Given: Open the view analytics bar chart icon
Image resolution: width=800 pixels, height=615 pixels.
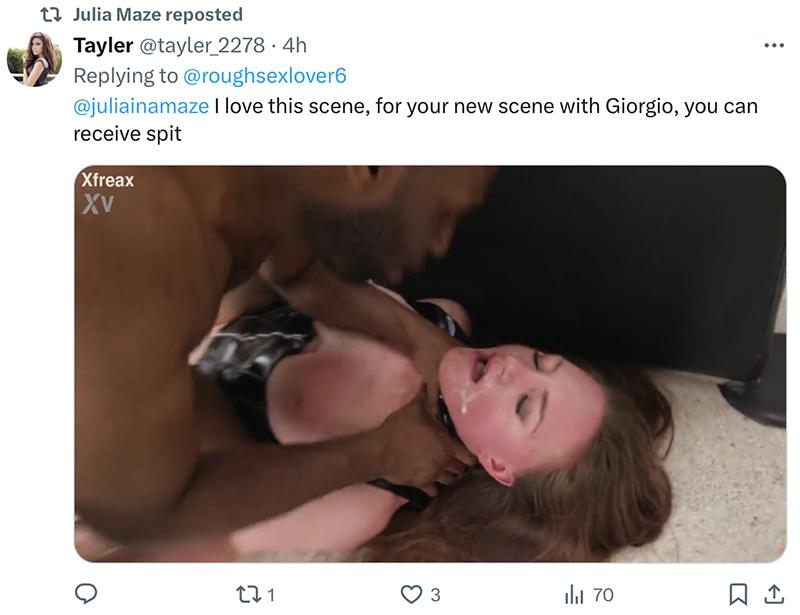Looking at the screenshot, I should [574, 594].
